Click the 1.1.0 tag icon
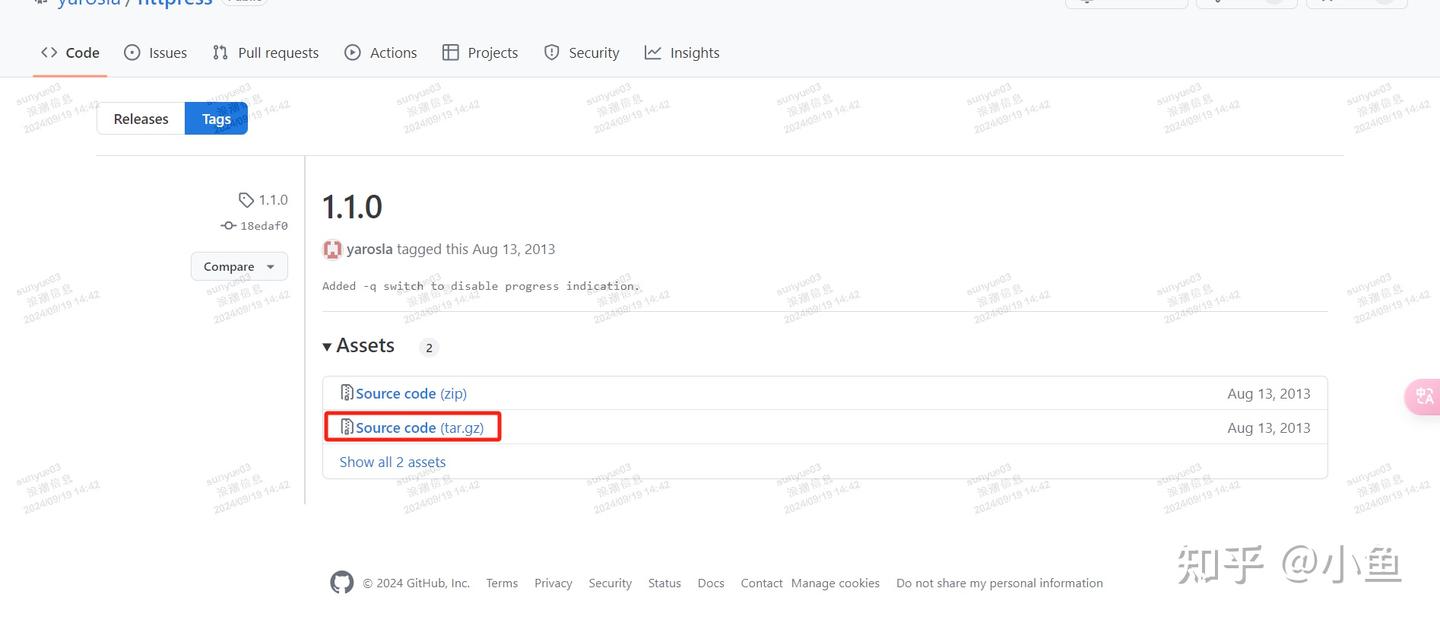Viewport: 1440px width, 623px height. pos(246,200)
